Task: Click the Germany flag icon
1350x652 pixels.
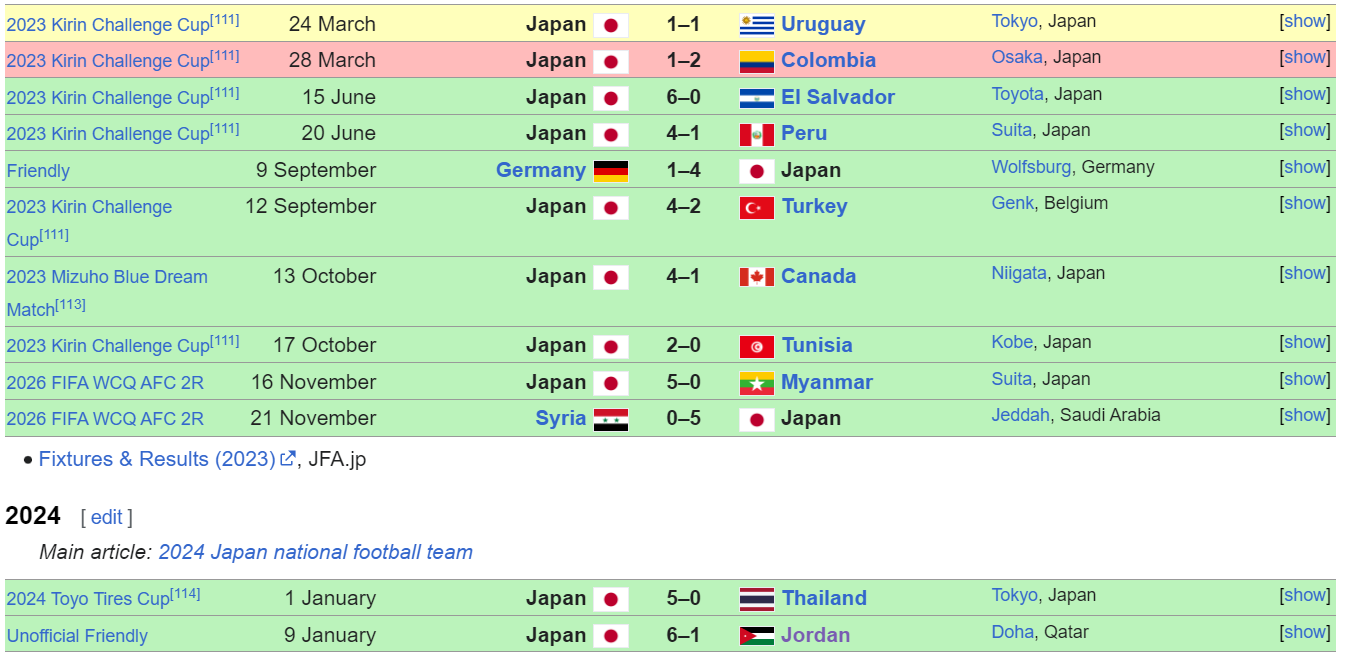Action: point(610,171)
